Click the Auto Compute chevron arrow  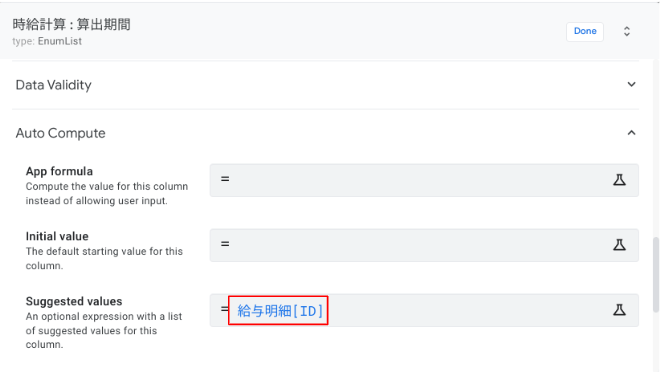[x=631, y=133]
